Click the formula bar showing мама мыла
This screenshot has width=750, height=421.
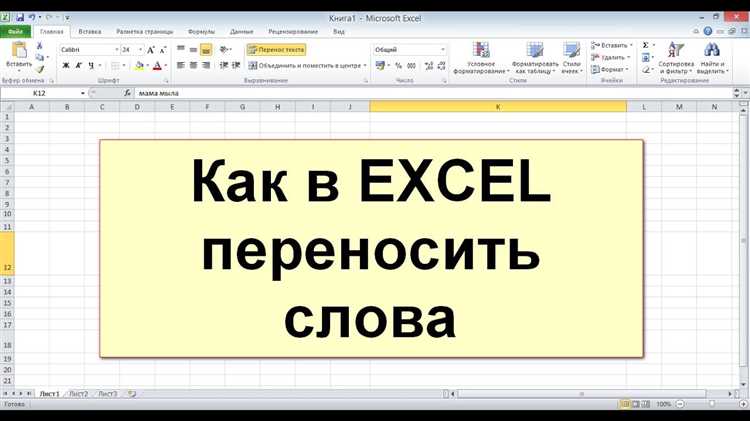(434, 93)
